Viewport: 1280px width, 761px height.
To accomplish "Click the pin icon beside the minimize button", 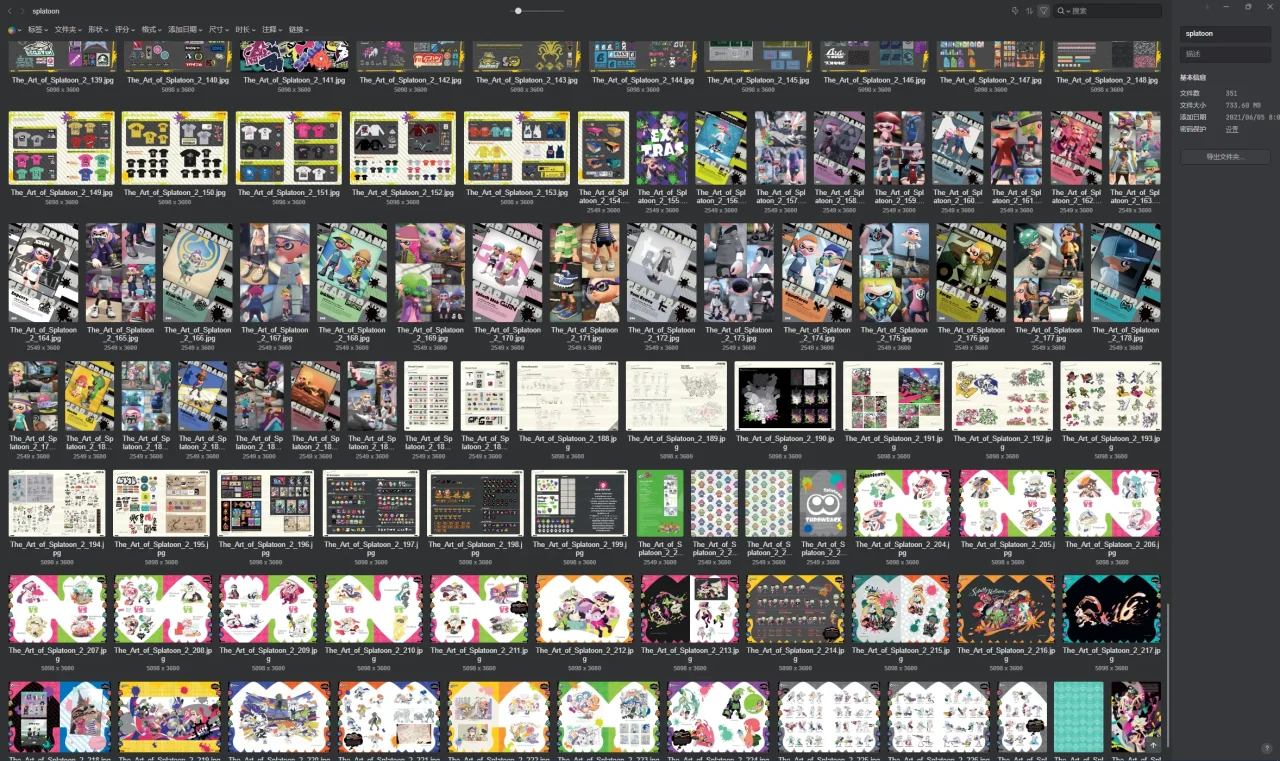I will pyautogui.click(x=1206, y=7).
